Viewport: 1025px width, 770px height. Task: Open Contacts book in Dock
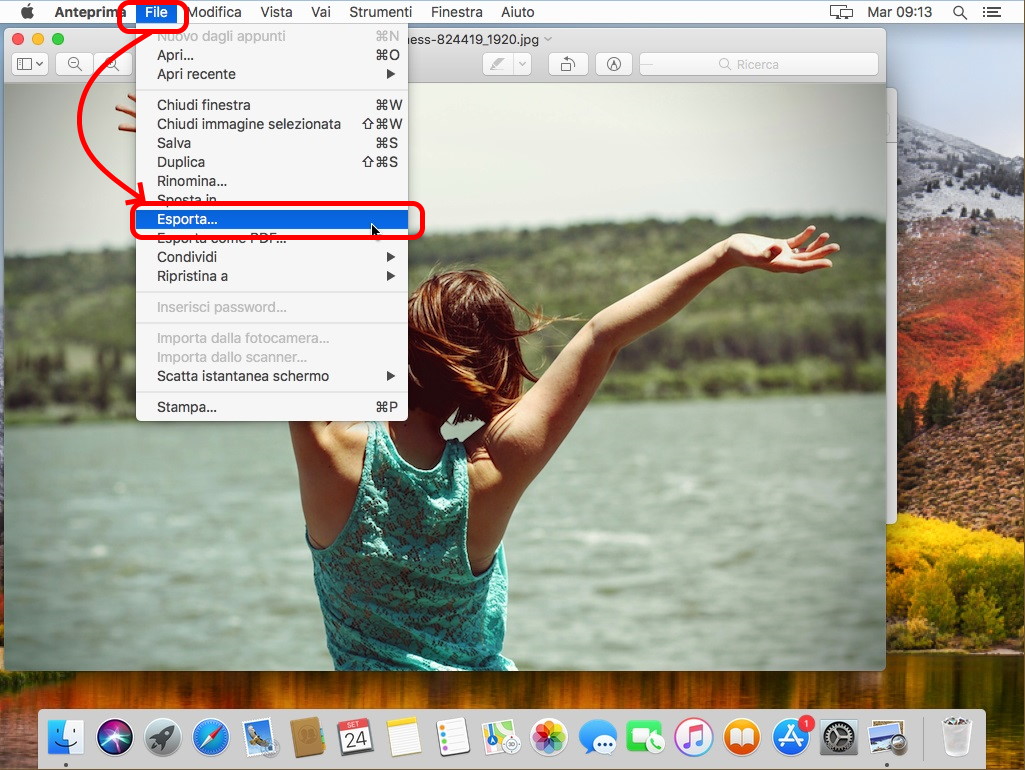307,737
